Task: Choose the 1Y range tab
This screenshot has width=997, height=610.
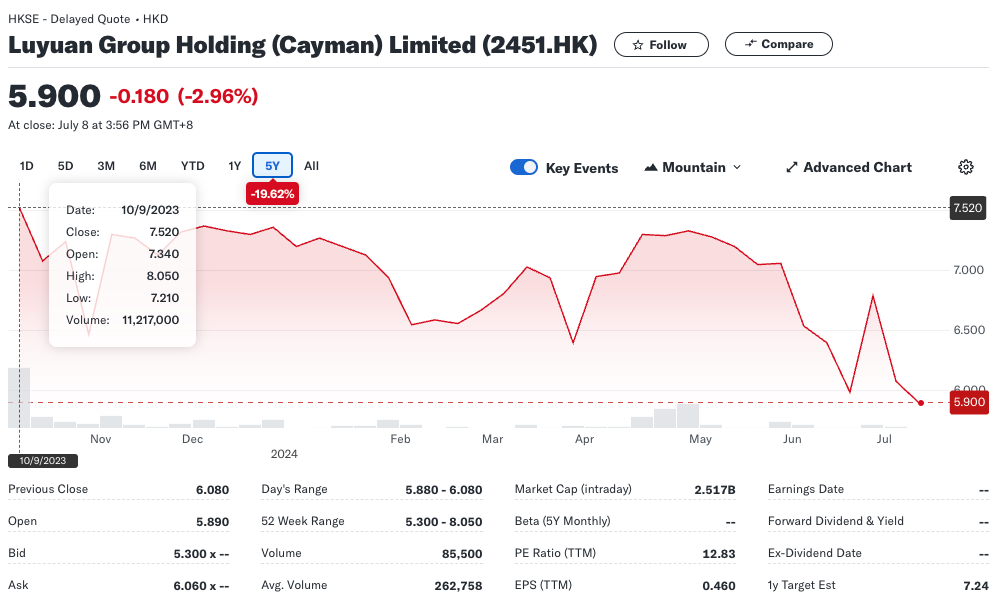Action: 235,166
